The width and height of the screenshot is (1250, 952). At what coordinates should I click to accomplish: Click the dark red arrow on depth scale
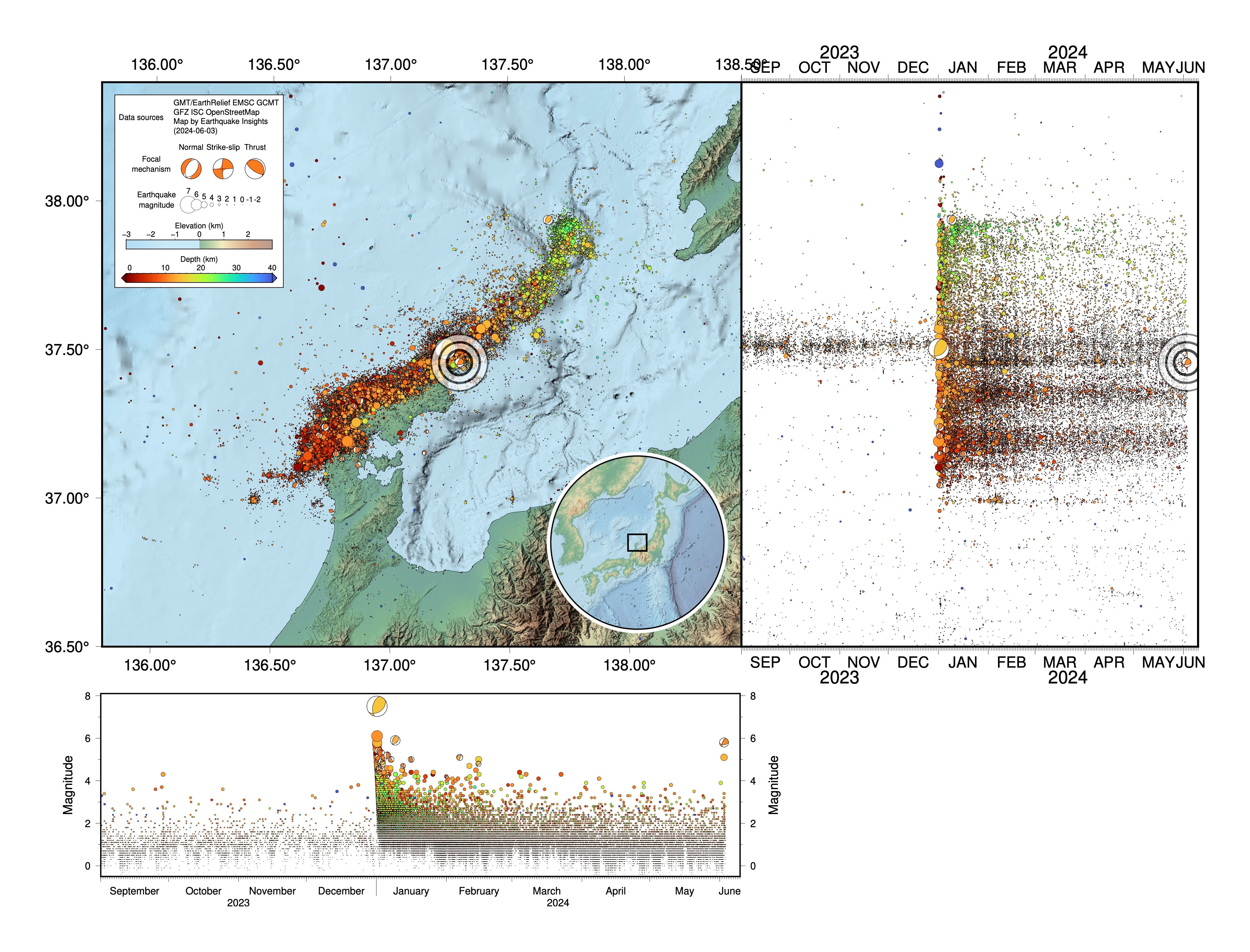point(124,278)
